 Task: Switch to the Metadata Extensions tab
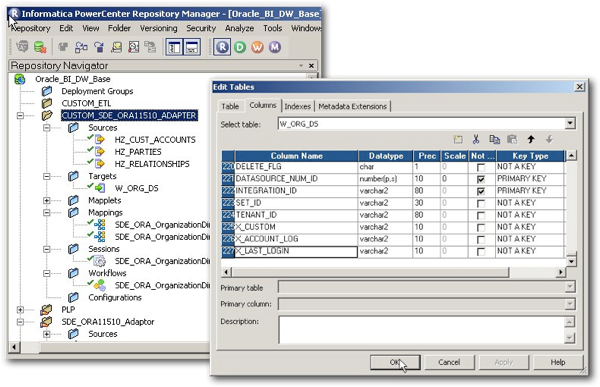click(x=352, y=106)
